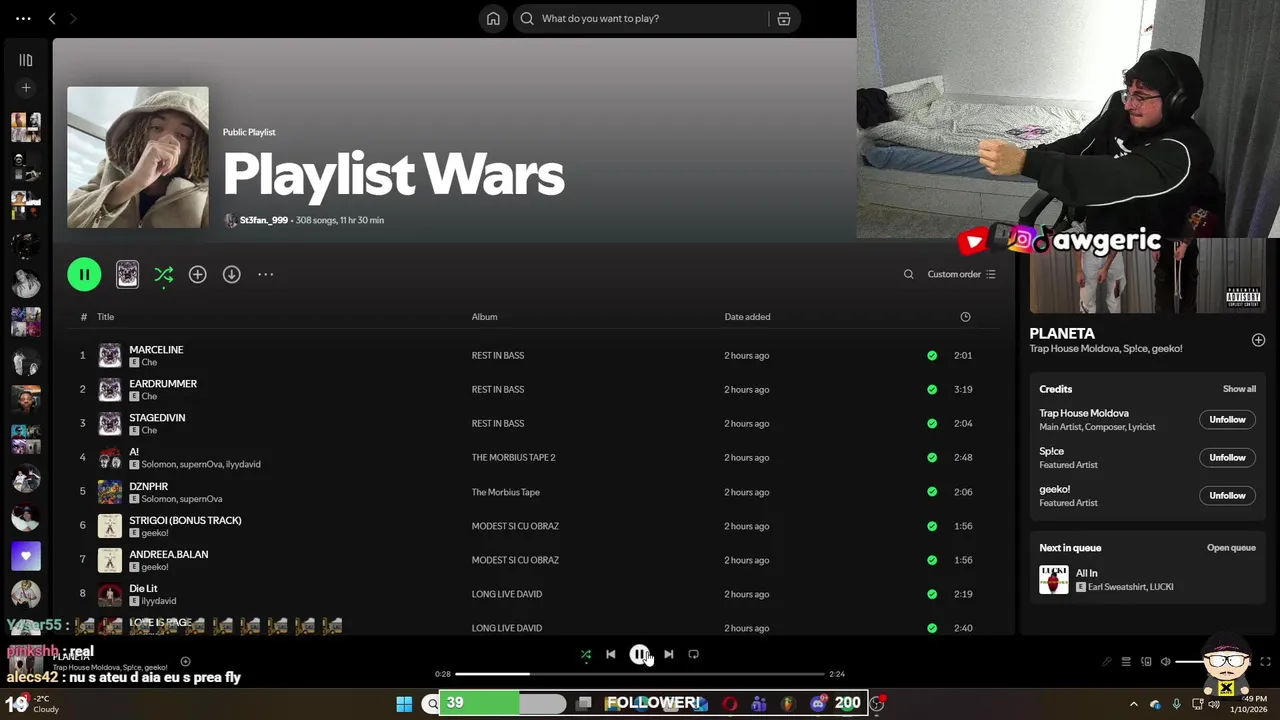Screen dimensions: 1280x720
Task: Open the Windows Start menu
Action: click(404, 704)
